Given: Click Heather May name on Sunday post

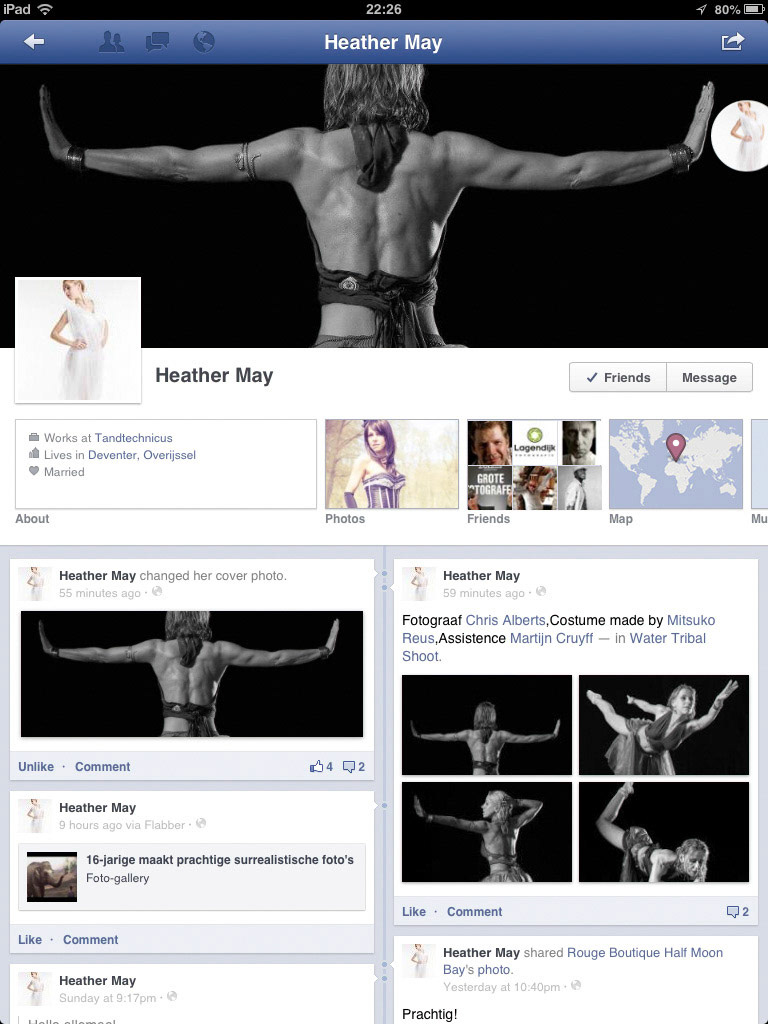Looking at the screenshot, I should 97,980.
